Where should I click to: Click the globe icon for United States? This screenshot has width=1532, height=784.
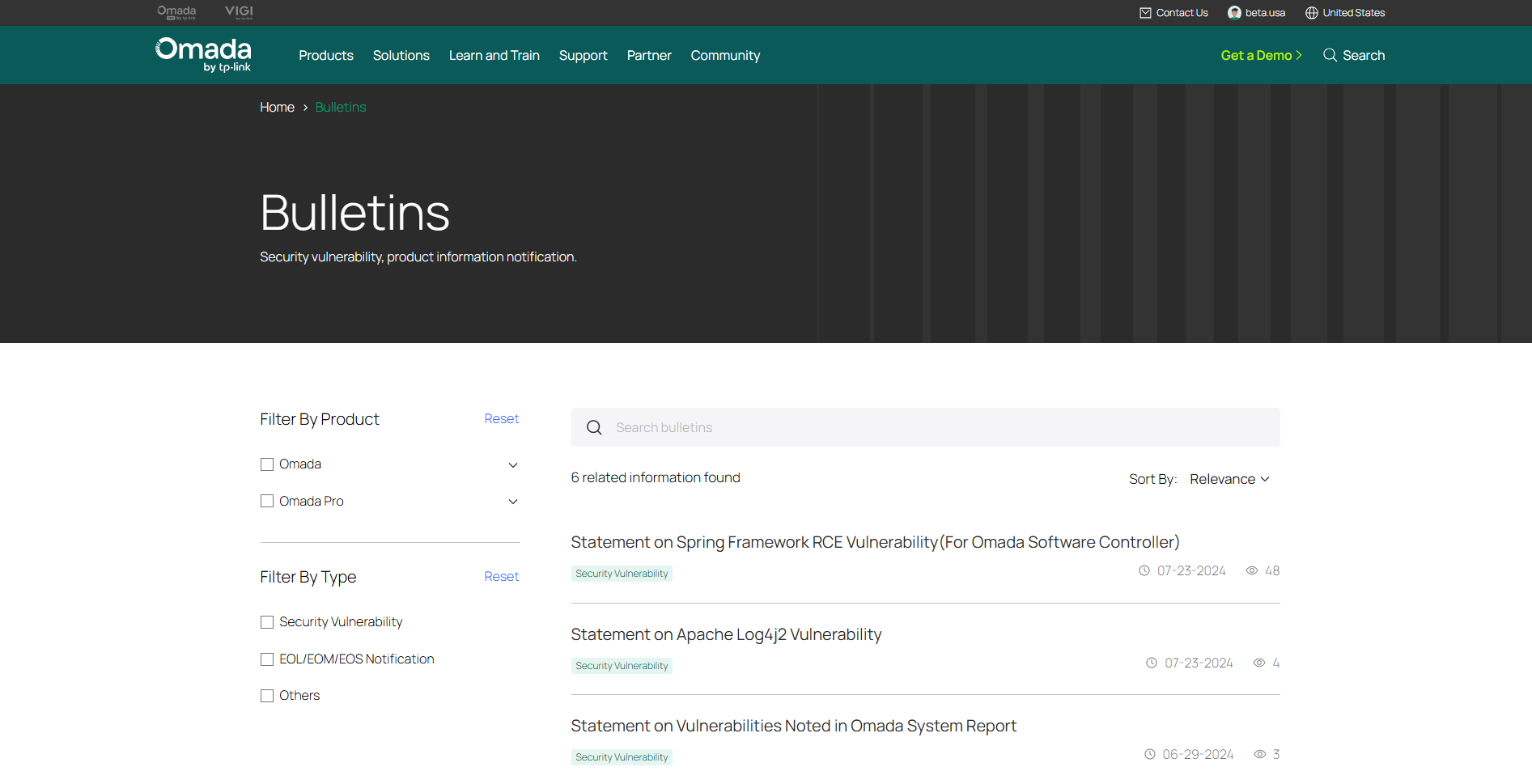click(x=1312, y=13)
